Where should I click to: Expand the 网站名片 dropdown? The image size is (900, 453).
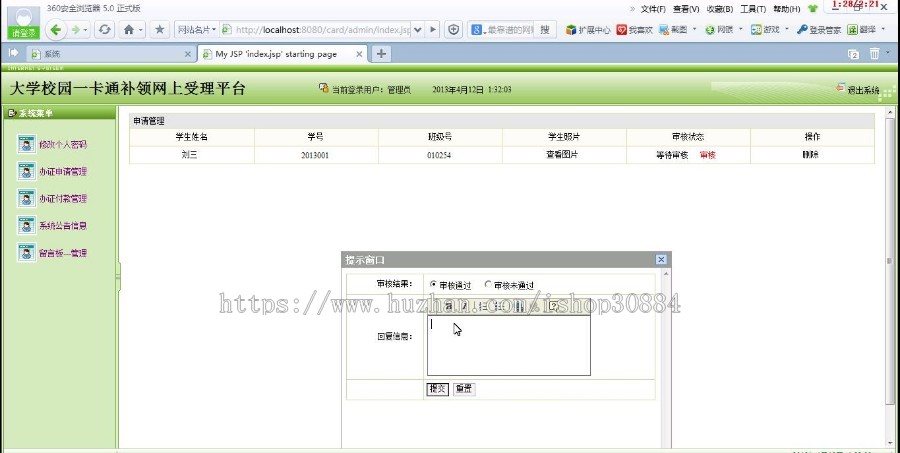click(x=197, y=29)
